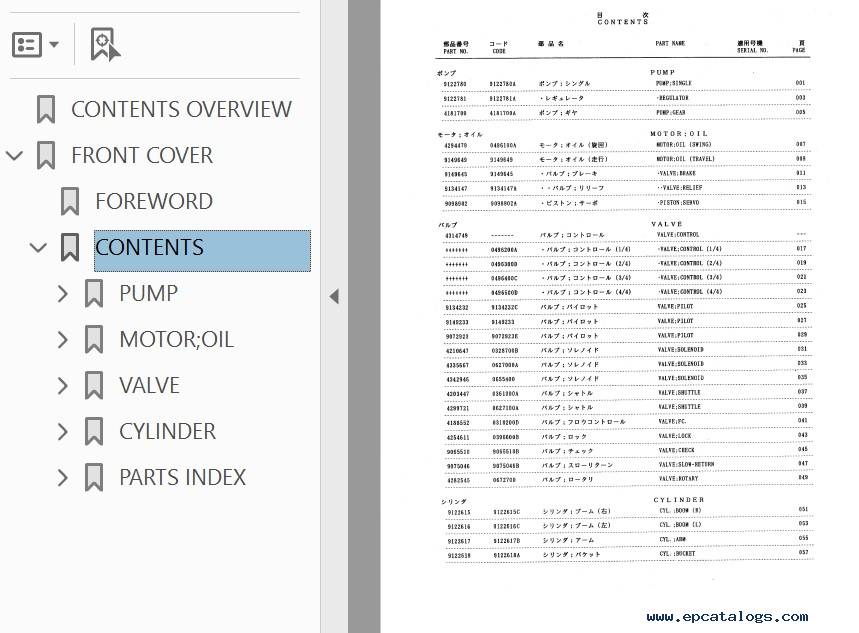Open the MOTOR;OIL bookmark
The height and width of the screenshot is (633, 859).
pyautogui.click(x=176, y=339)
